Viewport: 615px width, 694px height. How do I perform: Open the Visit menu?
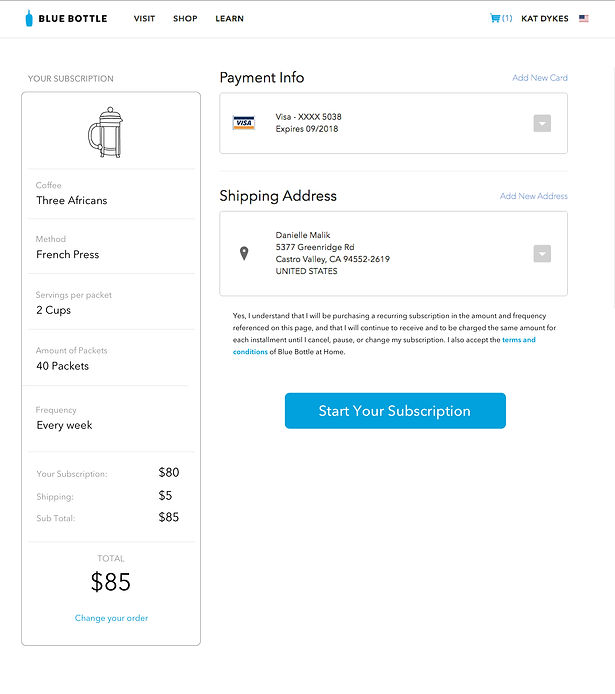click(x=144, y=19)
